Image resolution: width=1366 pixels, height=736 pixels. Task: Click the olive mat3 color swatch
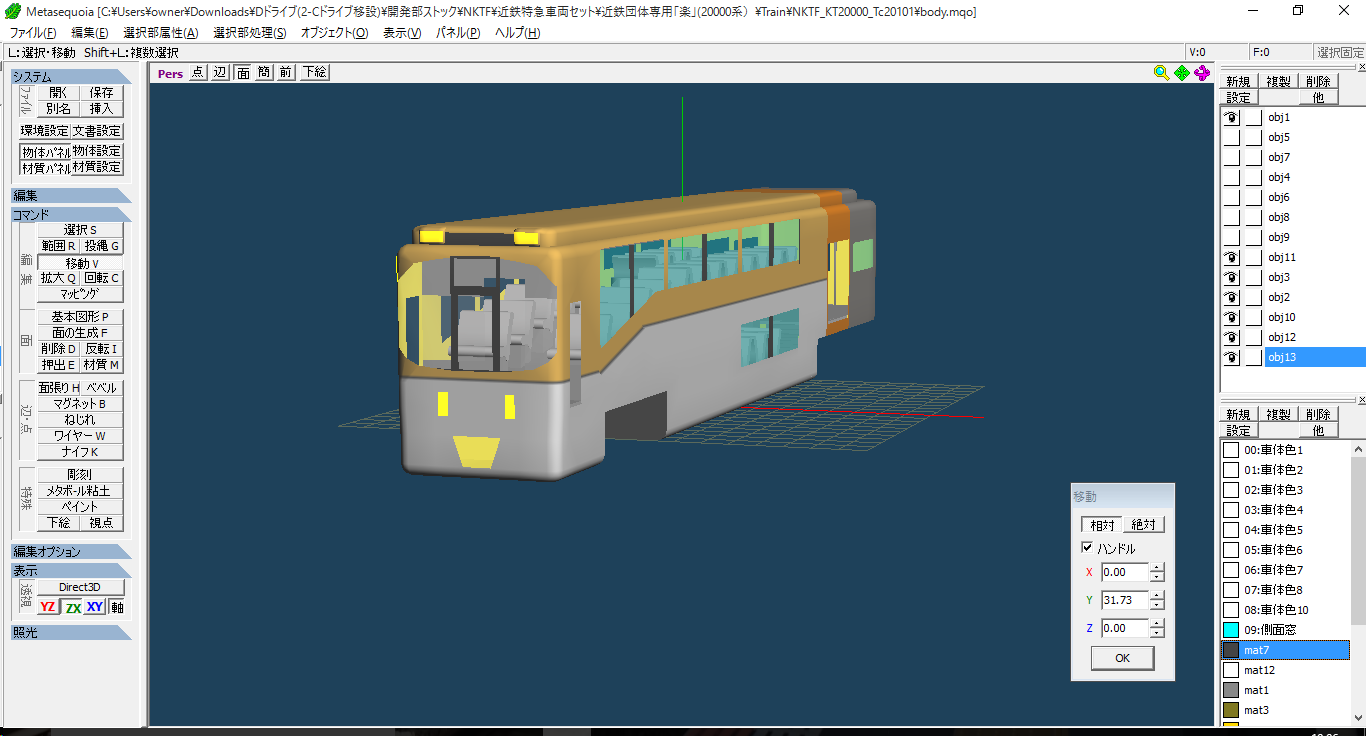coord(1231,710)
